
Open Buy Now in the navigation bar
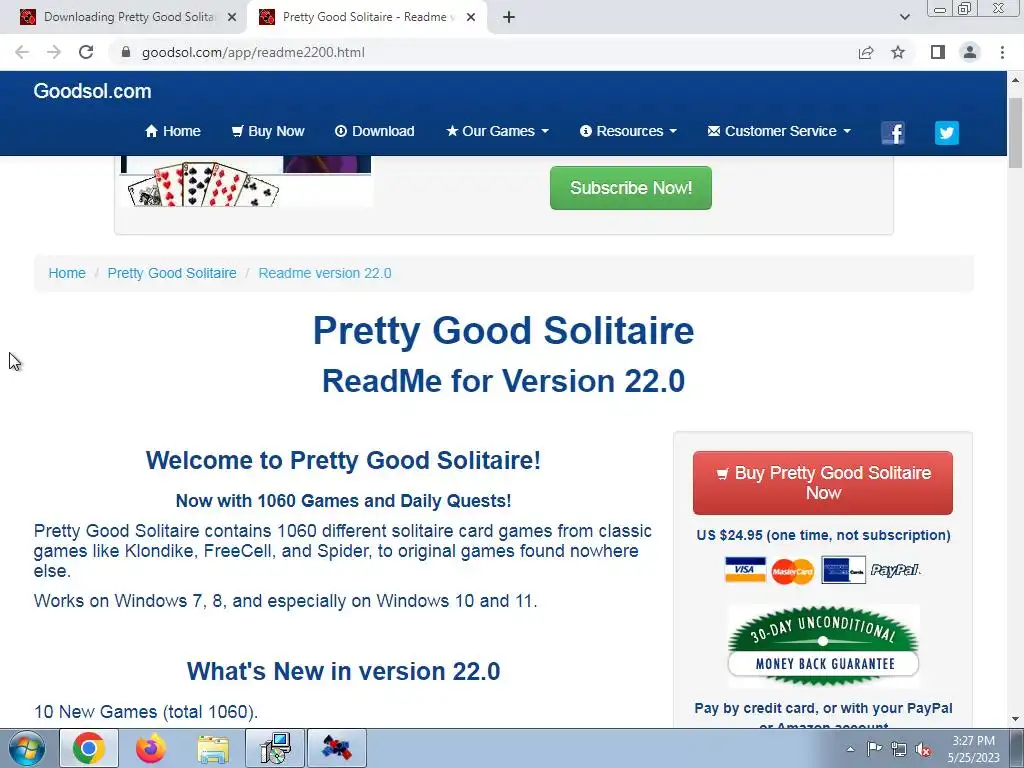click(268, 131)
